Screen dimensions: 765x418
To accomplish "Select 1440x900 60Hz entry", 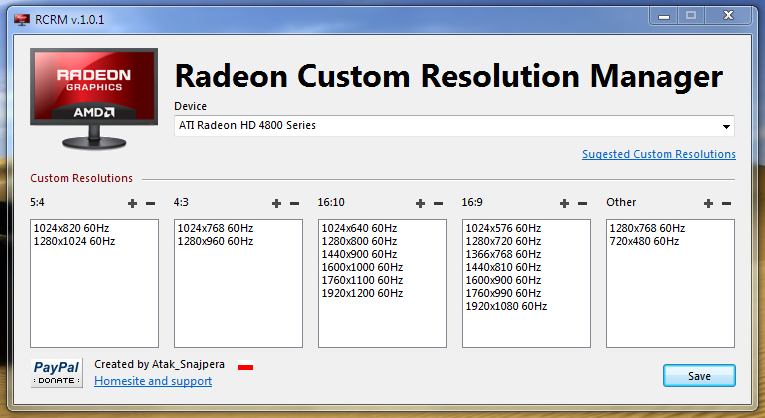I will click(x=359, y=254).
